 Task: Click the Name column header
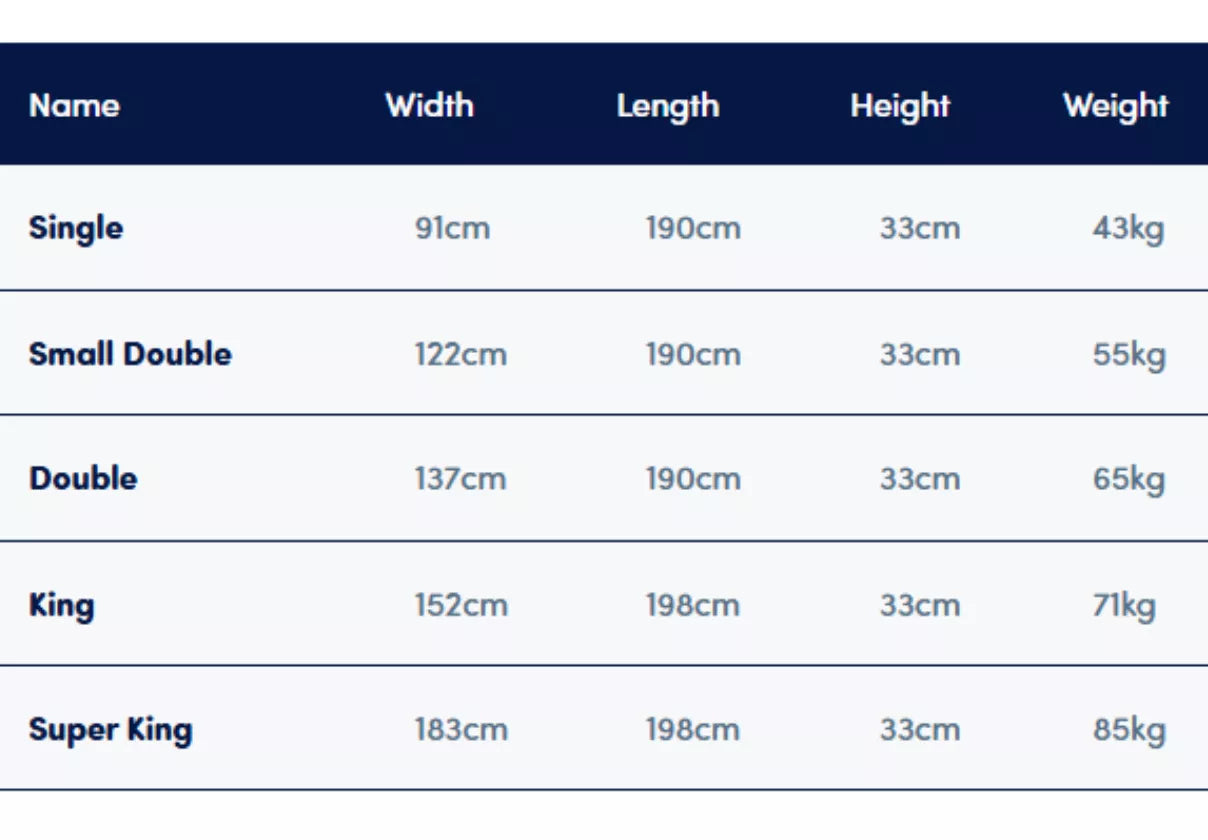click(x=74, y=105)
